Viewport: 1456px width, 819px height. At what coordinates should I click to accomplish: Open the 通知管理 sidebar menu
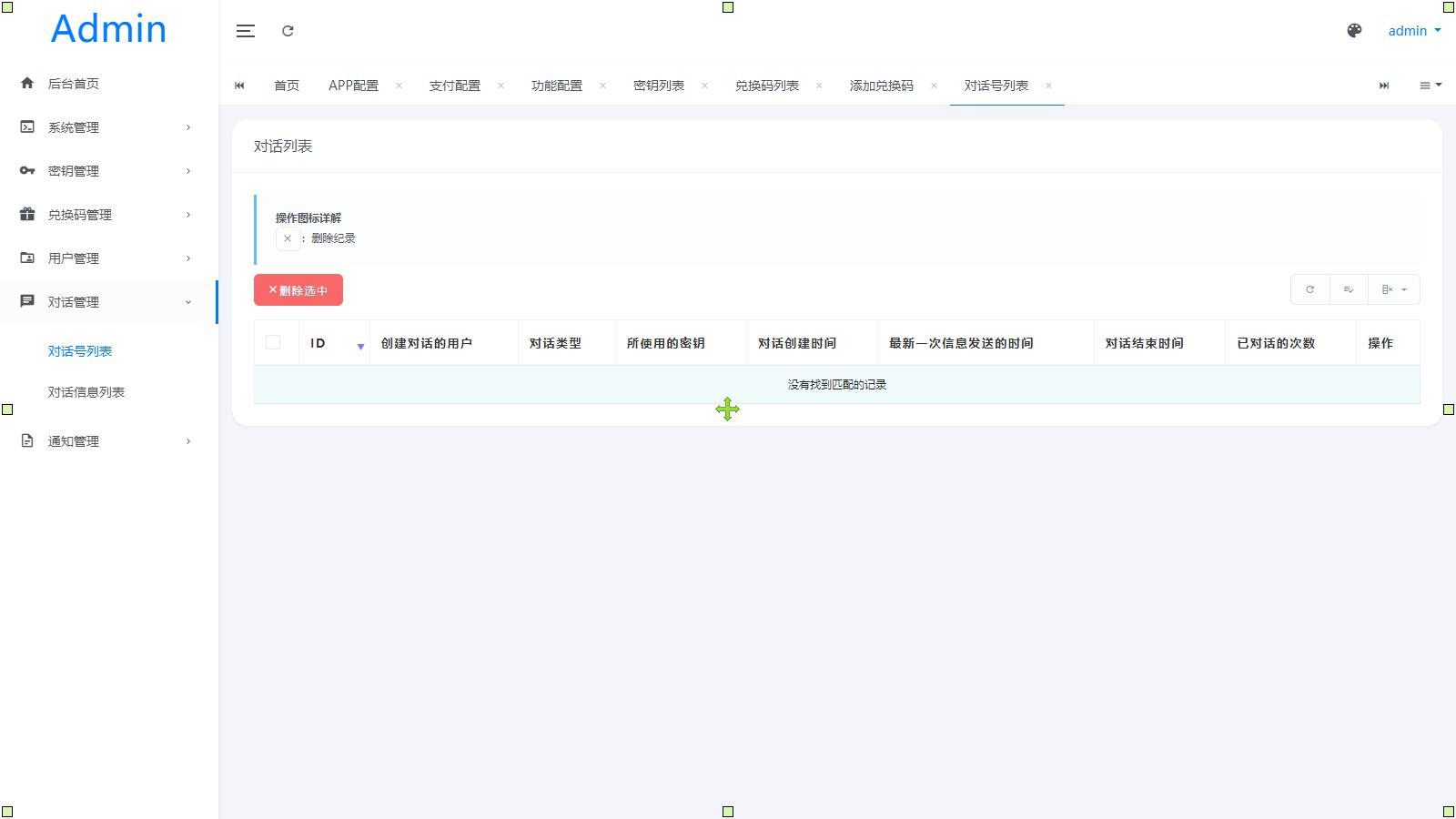pyautogui.click(x=74, y=441)
